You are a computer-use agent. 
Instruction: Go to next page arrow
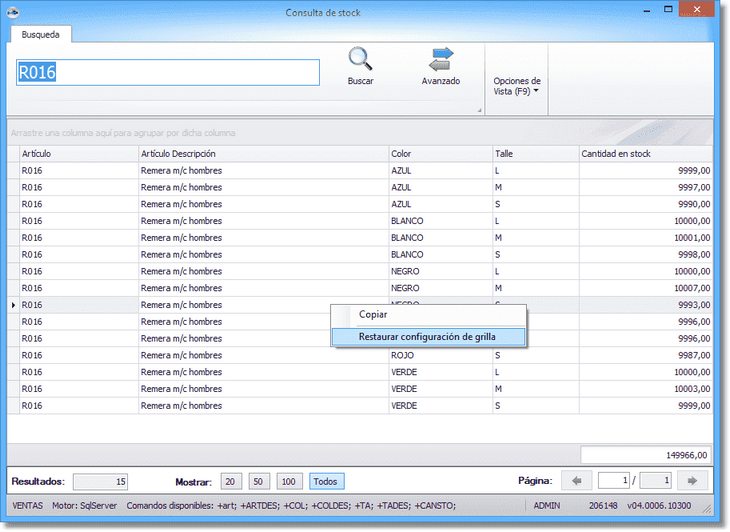point(692,481)
